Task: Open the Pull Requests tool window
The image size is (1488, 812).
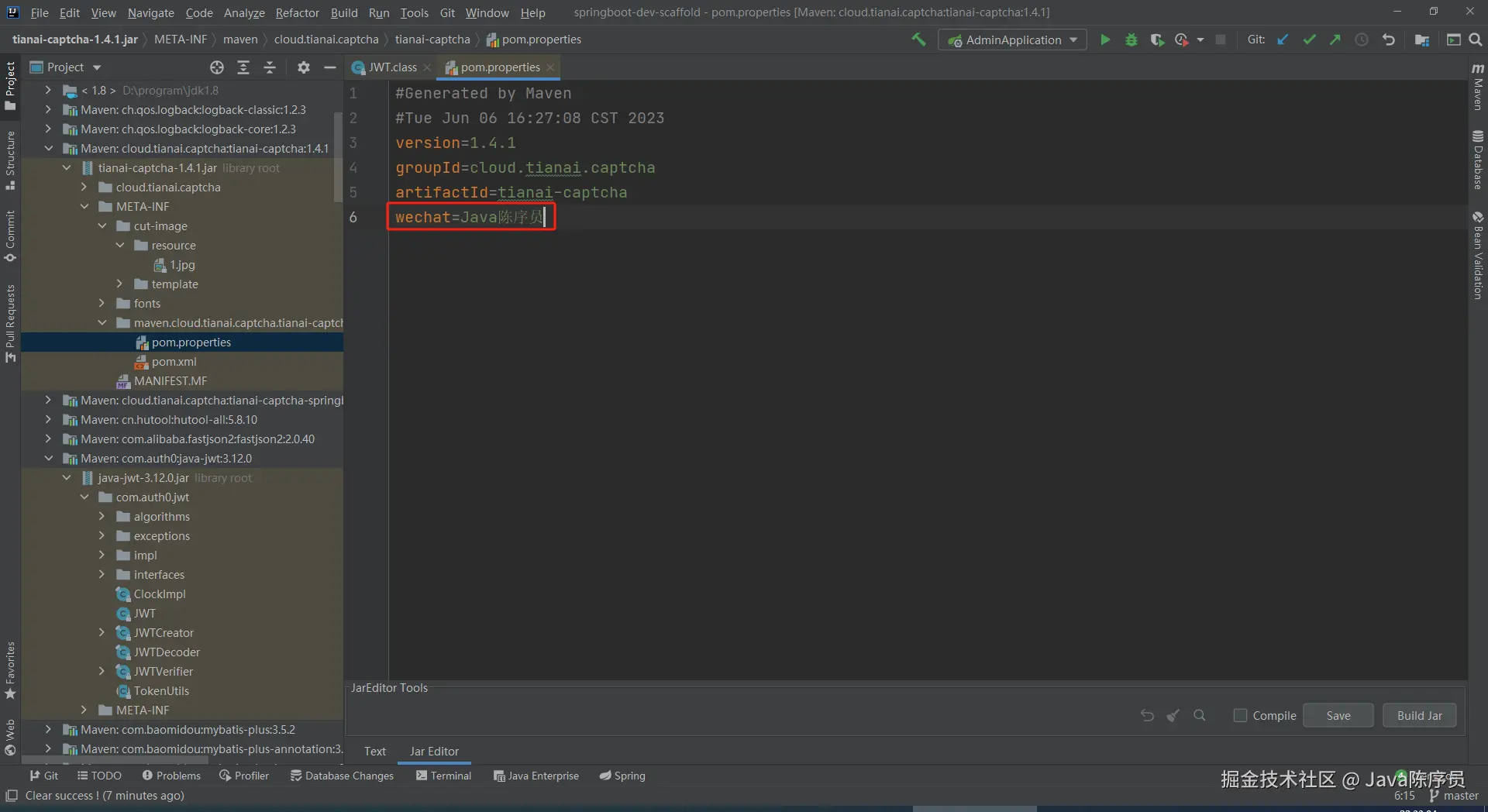Action: coord(10,323)
